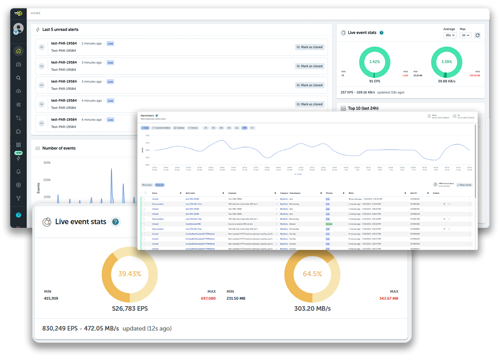
Task: Open the user avatar profile in sidebar
Action: click(x=18, y=28)
